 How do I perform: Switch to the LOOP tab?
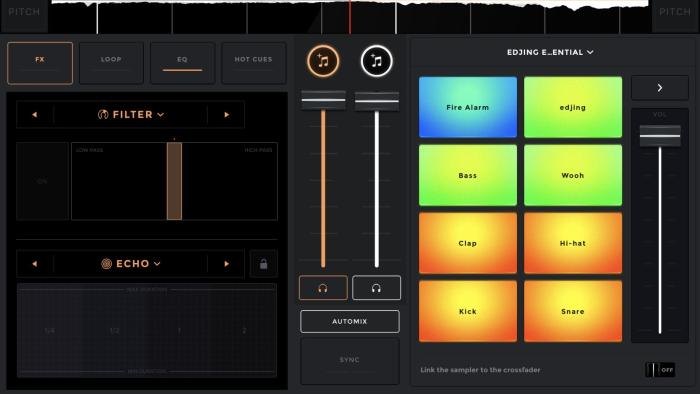[111, 63]
